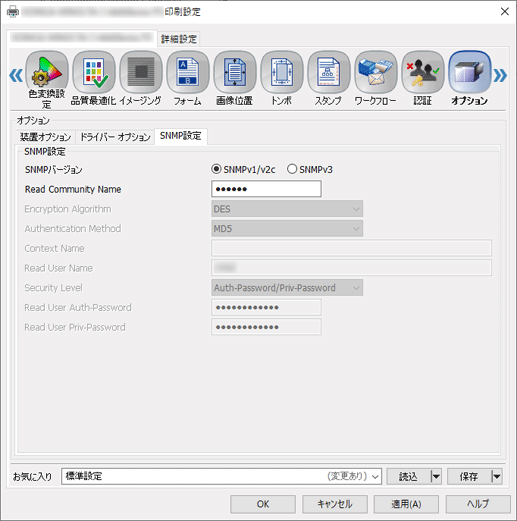The image size is (517, 521).
Task: Select the 認証 authentication icon
Action: pyautogui.click(x=423, y=72)
